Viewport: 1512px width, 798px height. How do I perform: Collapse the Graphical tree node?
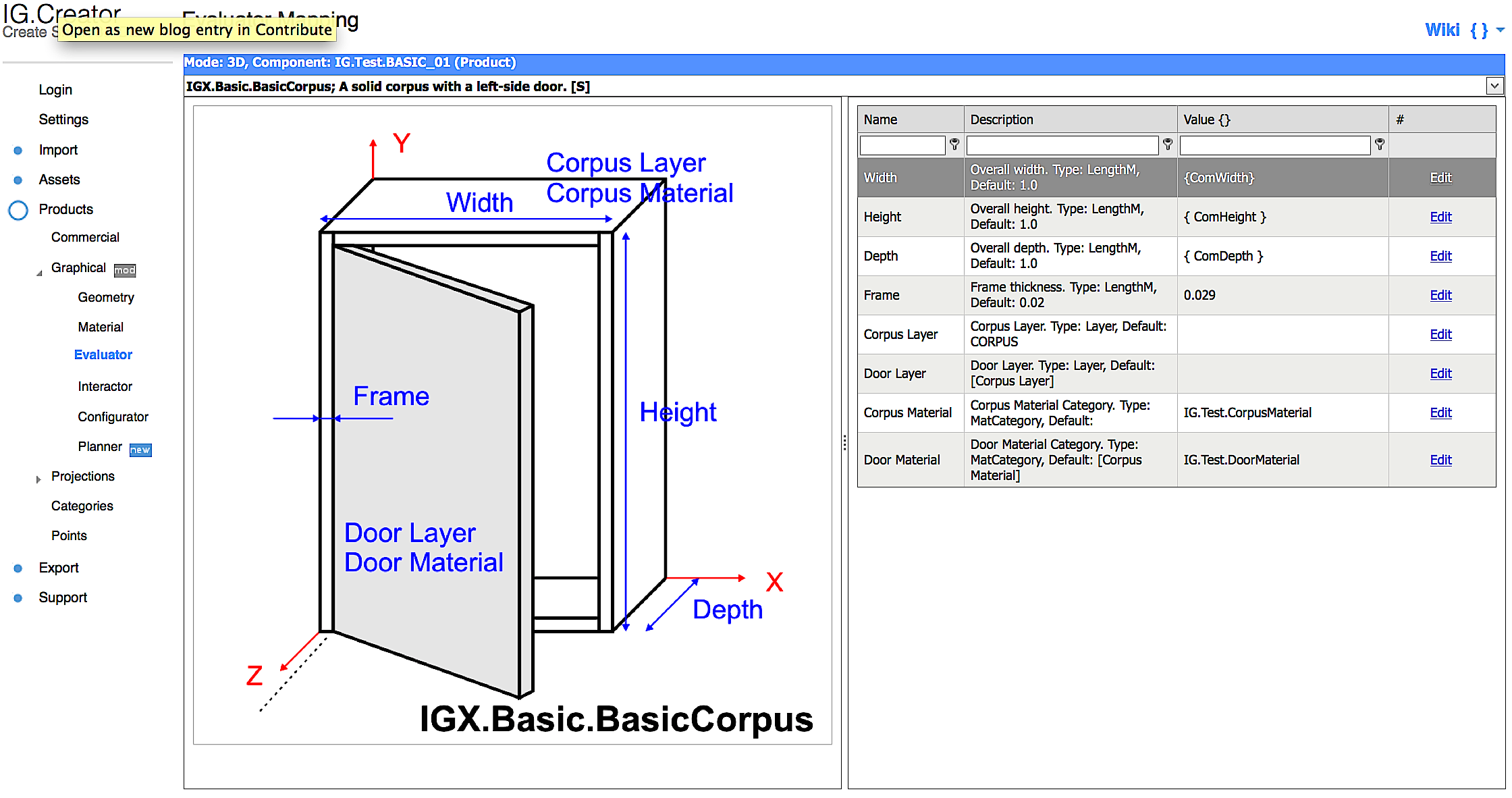[x=38, y=272]
